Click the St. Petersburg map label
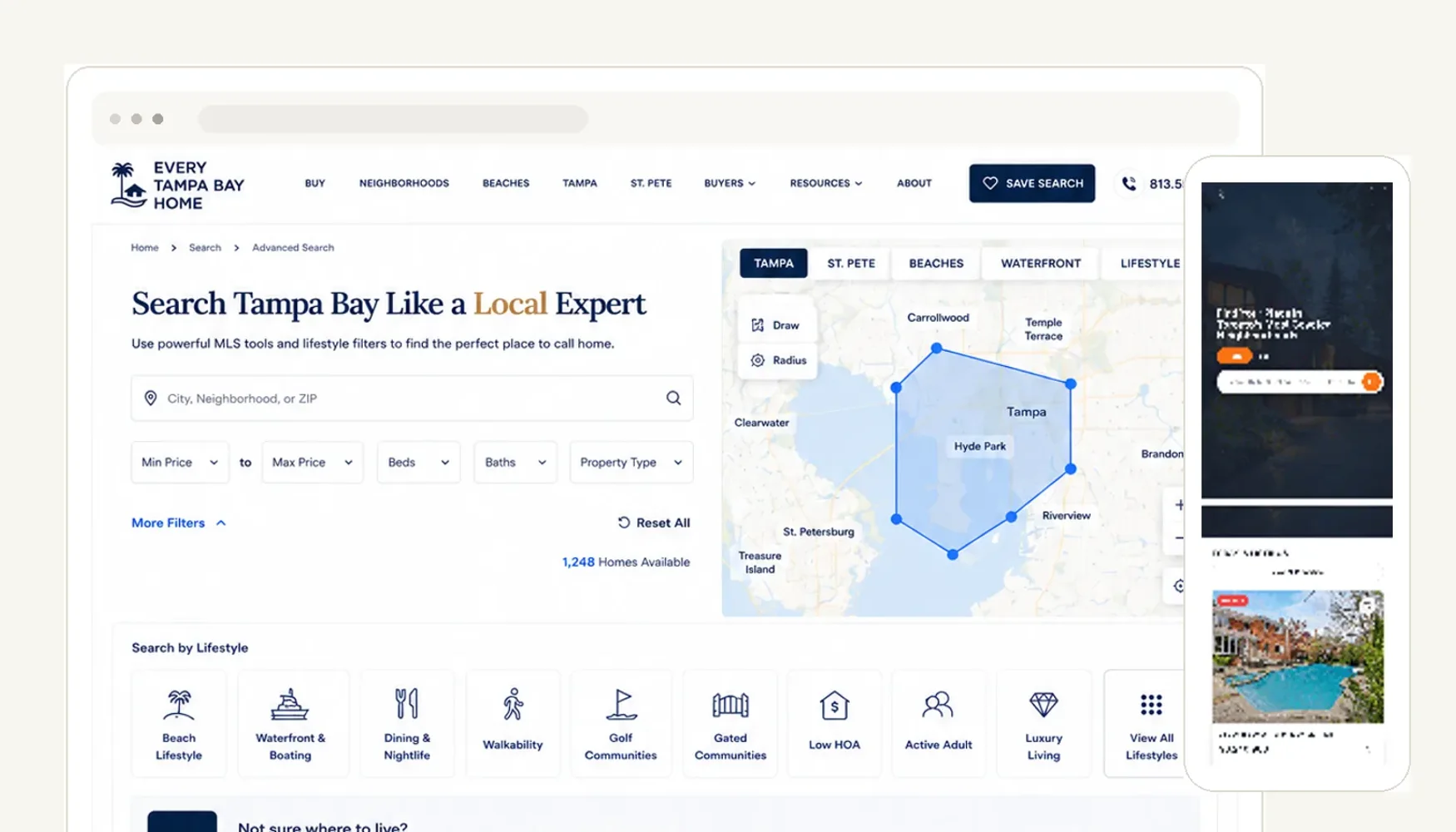 click(819, 532)
